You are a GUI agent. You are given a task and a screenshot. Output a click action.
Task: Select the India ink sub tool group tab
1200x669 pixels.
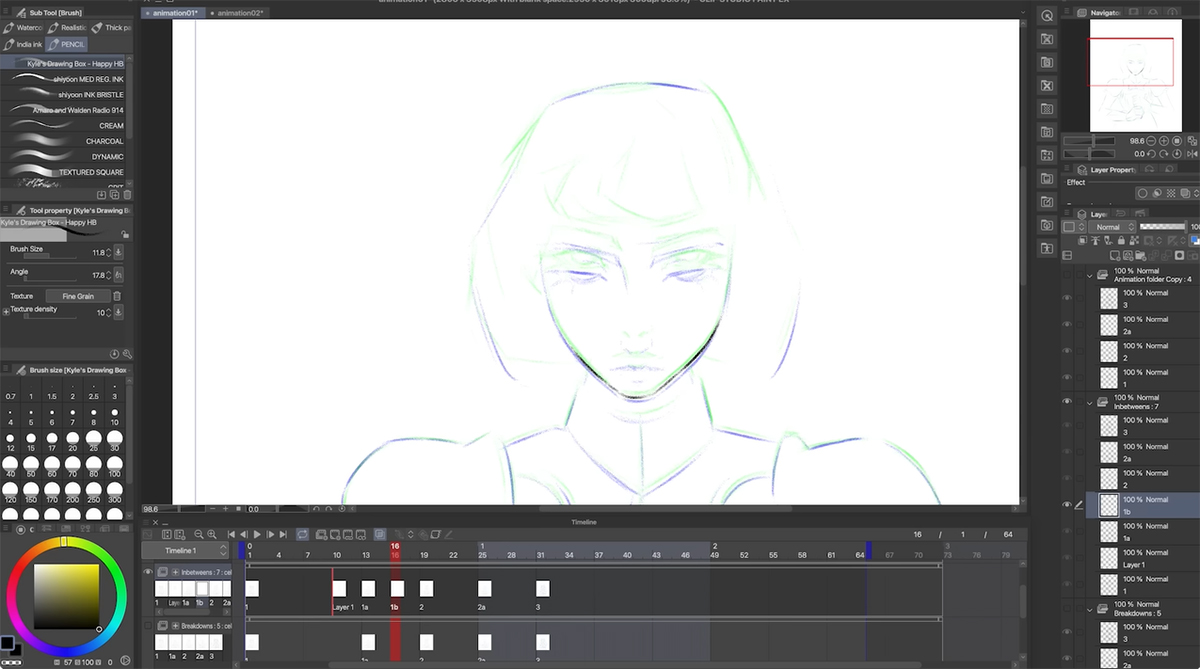22,44
